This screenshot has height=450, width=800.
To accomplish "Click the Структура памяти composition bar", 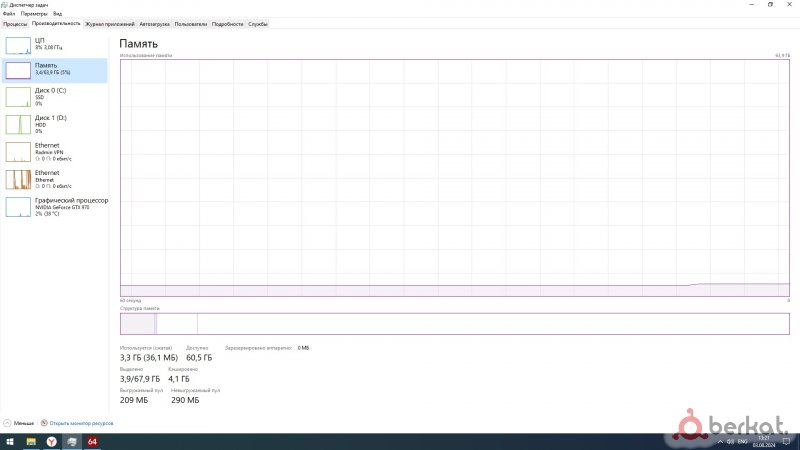I will 448,323.
